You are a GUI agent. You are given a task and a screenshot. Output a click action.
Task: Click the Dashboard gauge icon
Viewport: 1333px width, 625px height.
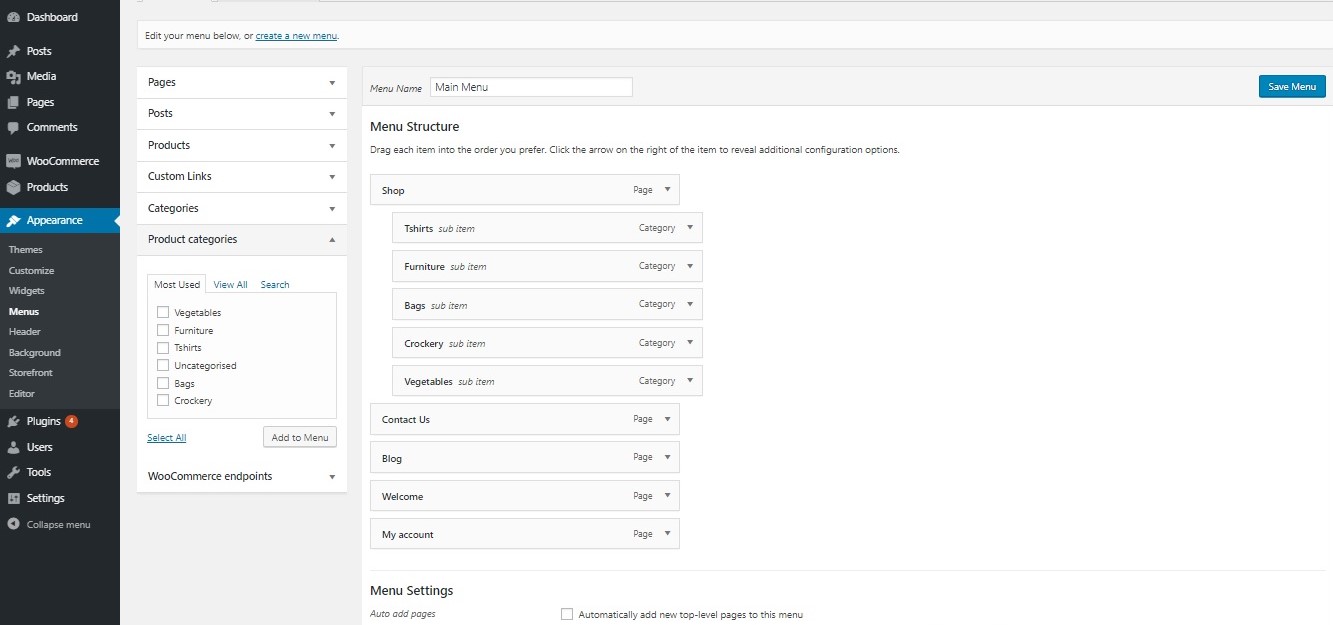click(x=13, y=17)
